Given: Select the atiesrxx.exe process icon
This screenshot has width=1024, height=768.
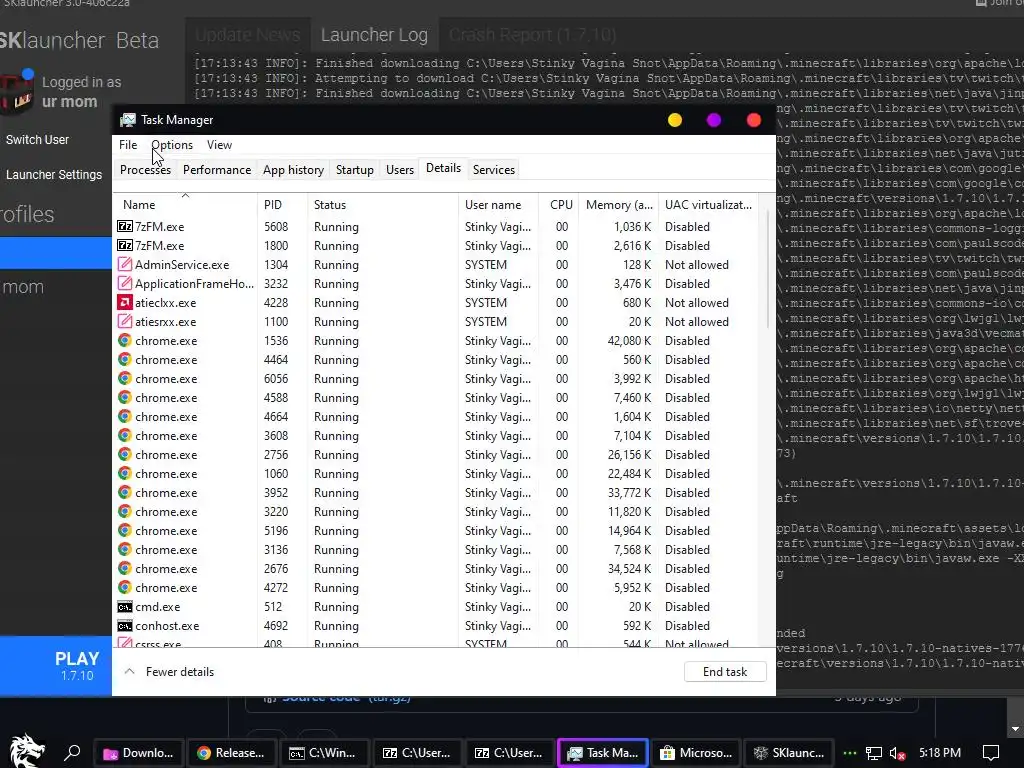Looking at the screenshot, I should click(125, 321).
